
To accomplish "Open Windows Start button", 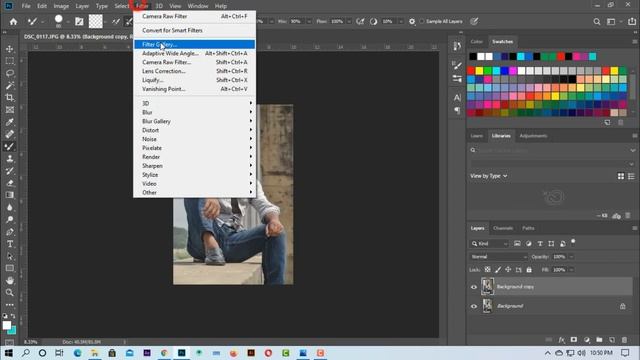I will tap(8, 353).
